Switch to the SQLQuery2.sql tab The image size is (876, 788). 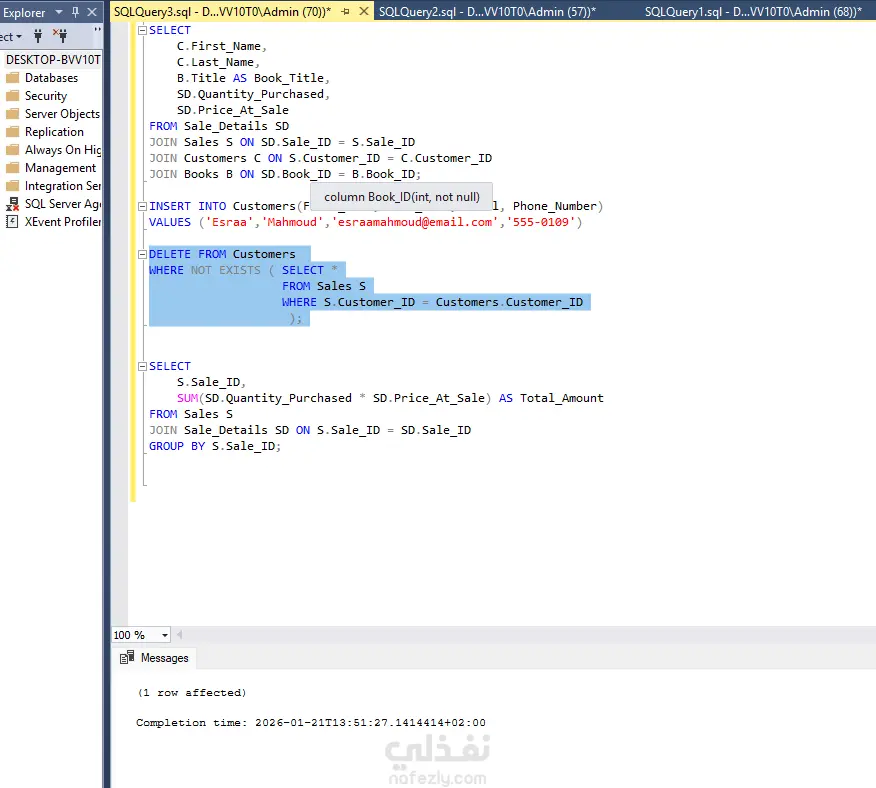tap(487, 11)
